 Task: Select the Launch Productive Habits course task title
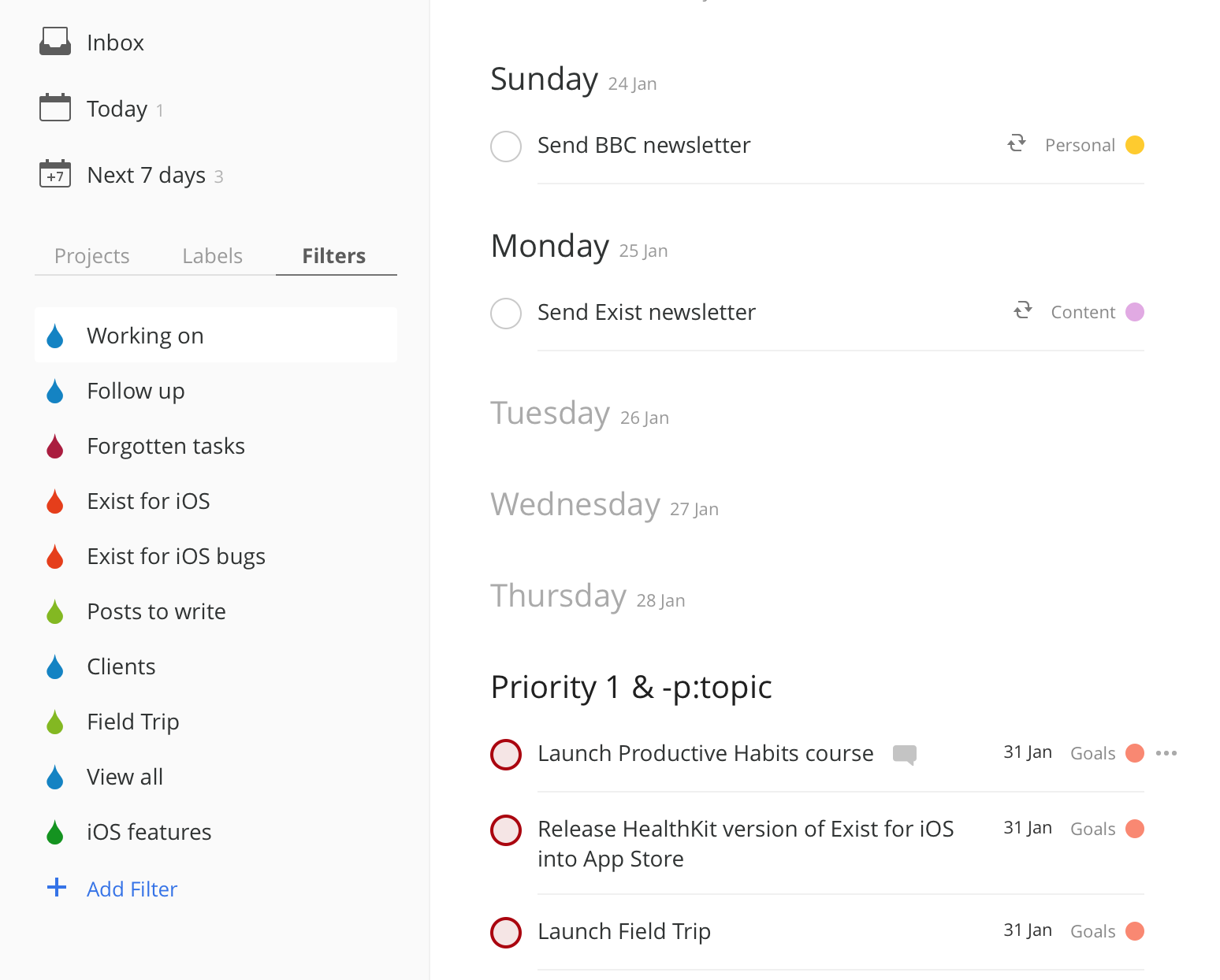[x=705, y=753]
